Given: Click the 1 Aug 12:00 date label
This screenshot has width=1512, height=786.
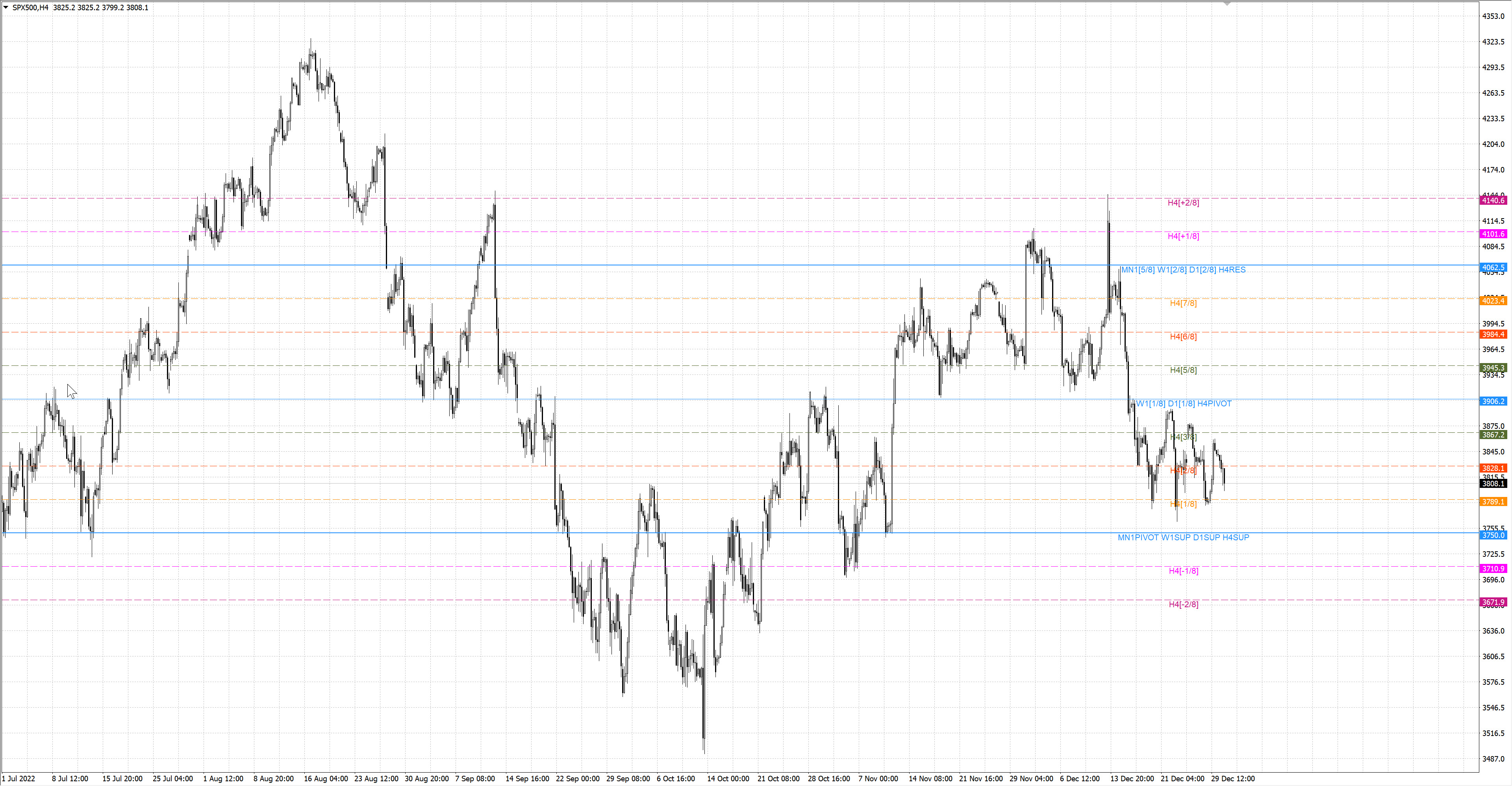Looking at the screenshot, I should pos(223,779).
